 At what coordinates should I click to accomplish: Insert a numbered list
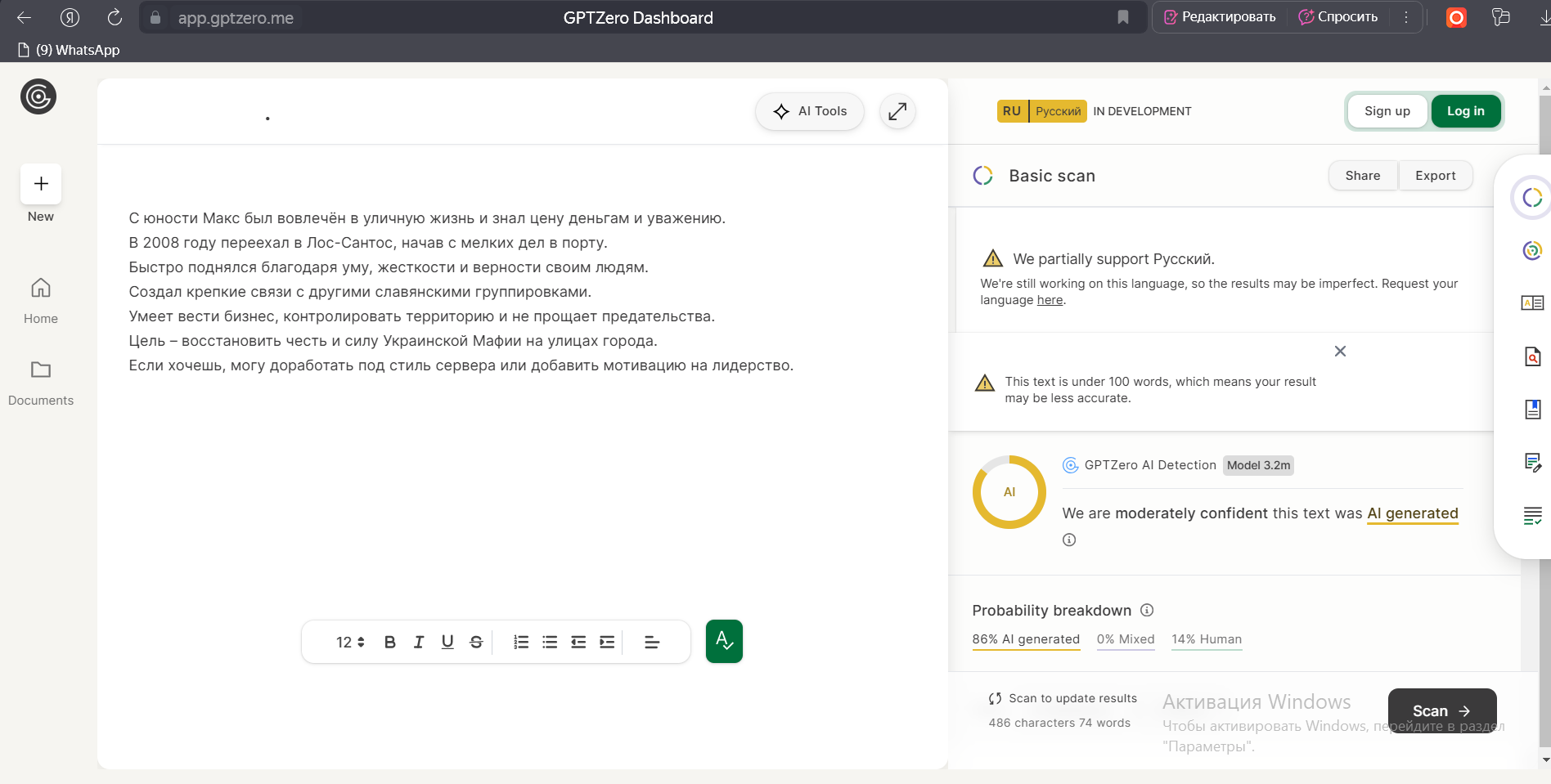tap(521, 643)
